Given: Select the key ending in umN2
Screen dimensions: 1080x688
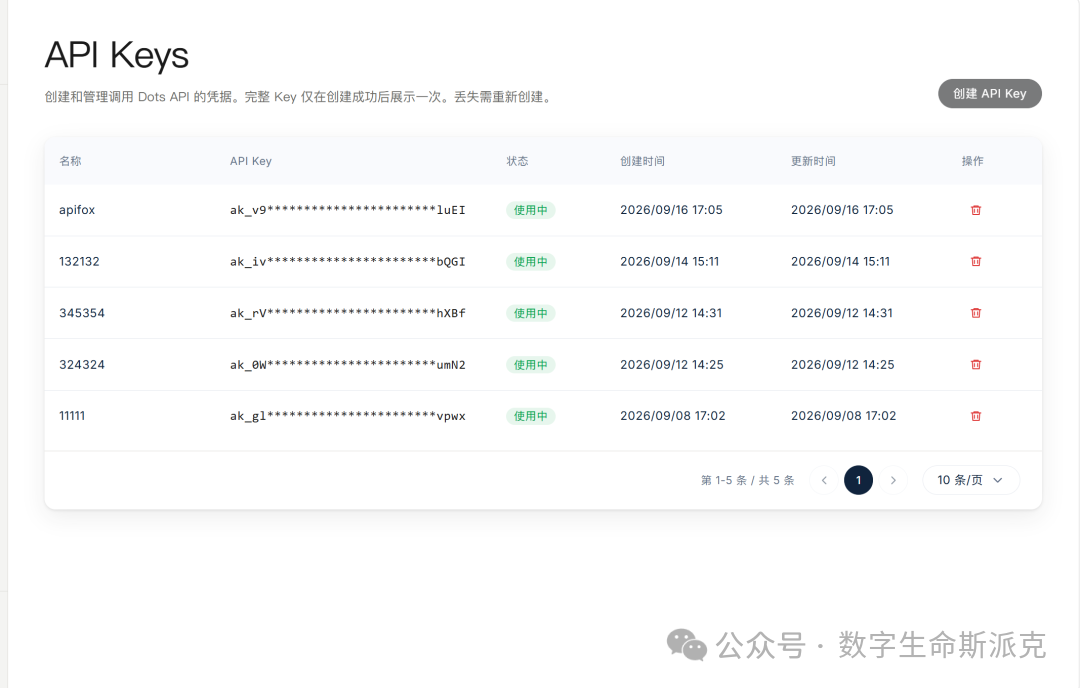Looking at the screenshot, I should (x=348, y=365).
